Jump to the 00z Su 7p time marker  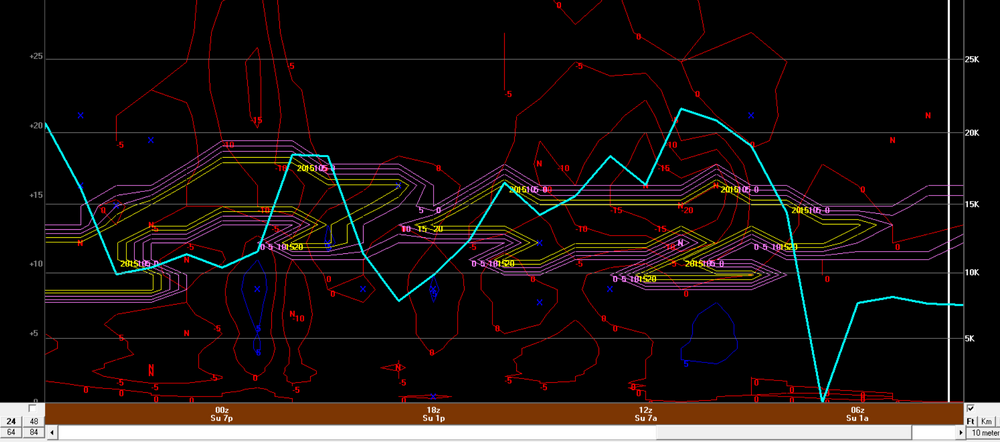(x=222, y=414)
